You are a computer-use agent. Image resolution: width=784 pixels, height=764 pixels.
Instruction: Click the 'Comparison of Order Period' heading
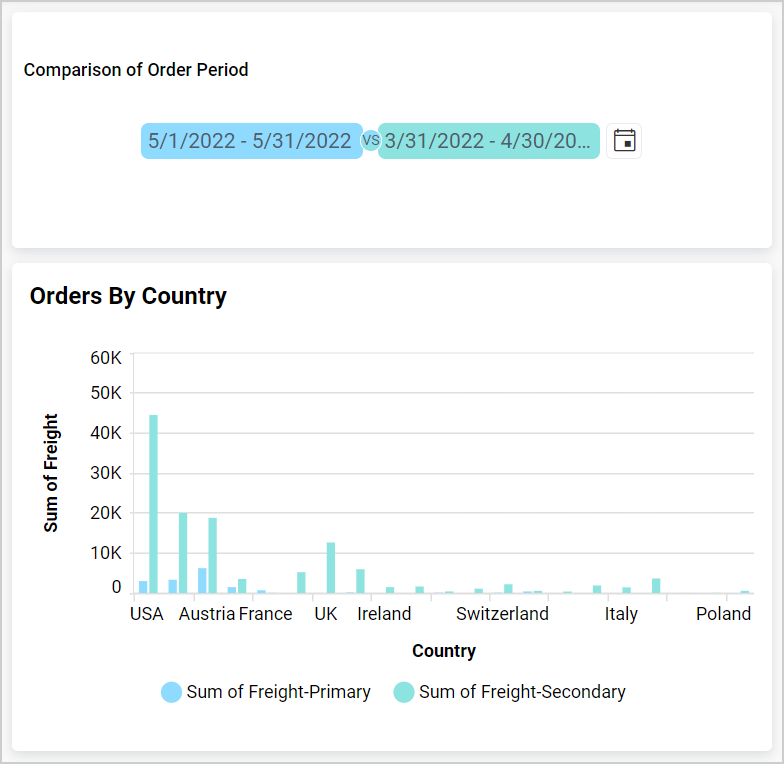click(x=136, y=70)
